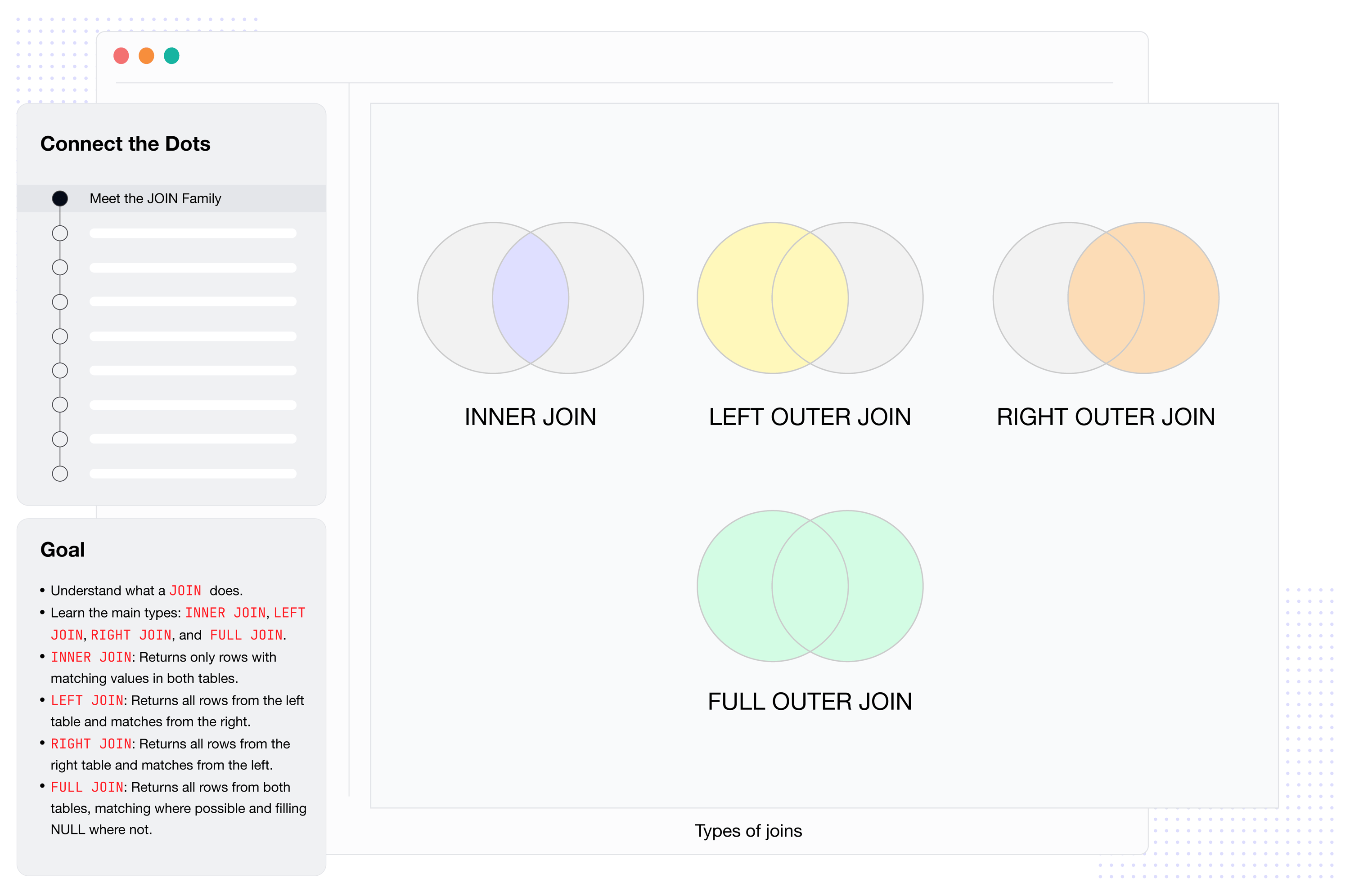Click the second placeholder lesson bar in the step list
1350x896 pixels.
pyautogui.click(x=193, y=268)
